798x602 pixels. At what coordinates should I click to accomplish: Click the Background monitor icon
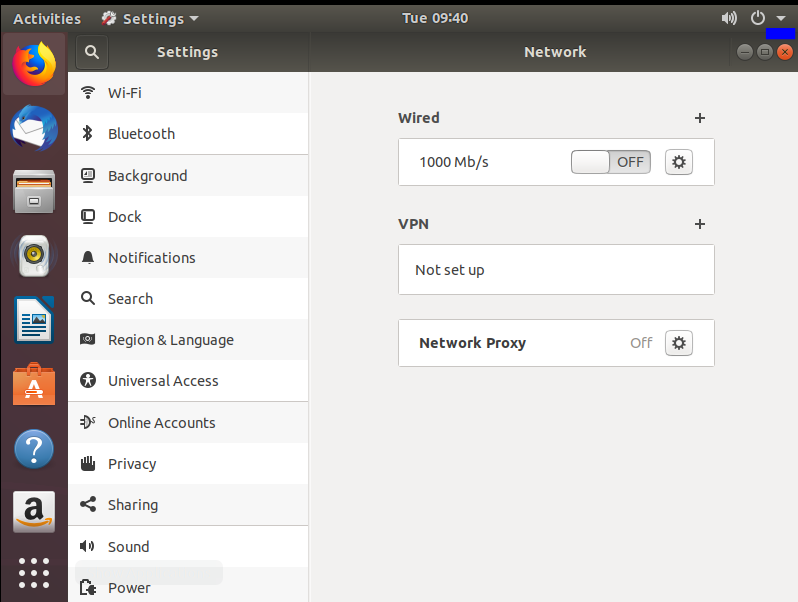(88, 176)
